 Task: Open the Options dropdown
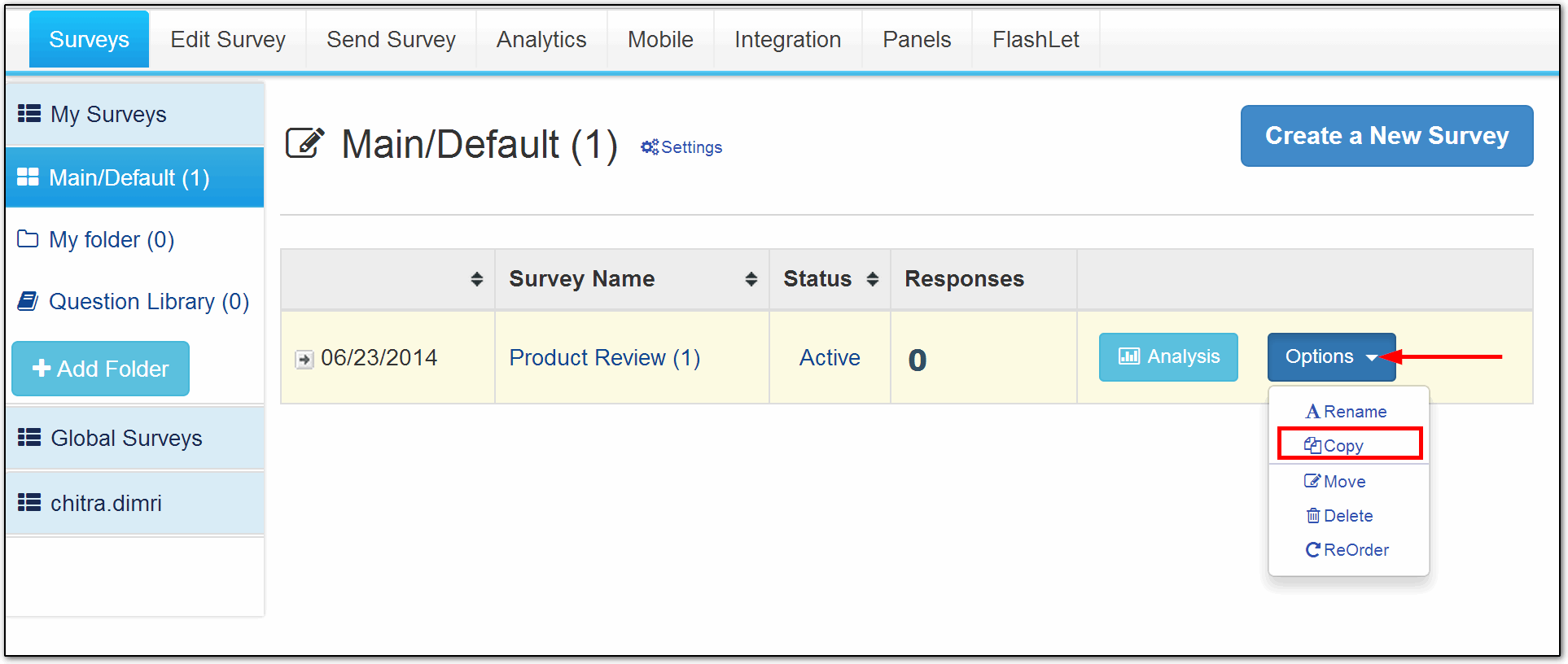1331,356
